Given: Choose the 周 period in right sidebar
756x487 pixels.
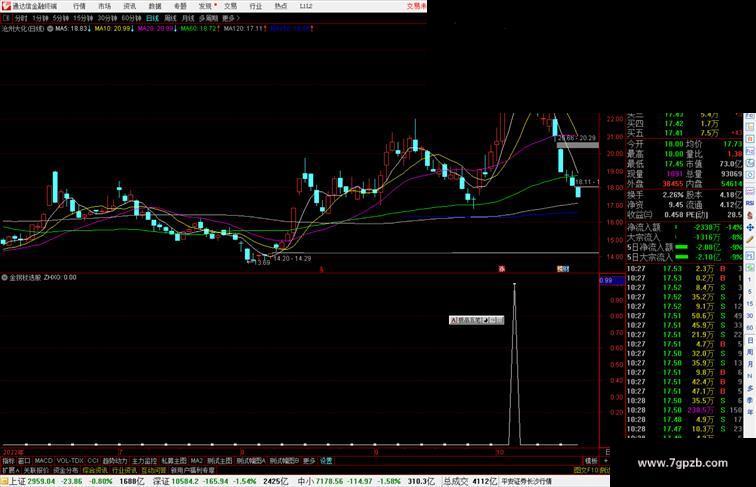Looking at the screenshot, I should pyautogui.click(x=750, y=352).
